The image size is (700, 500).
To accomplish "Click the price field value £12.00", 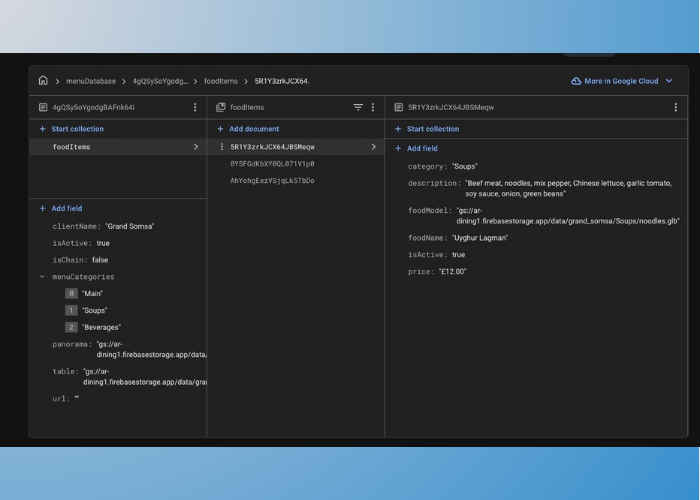I will [x=452, y=272].
